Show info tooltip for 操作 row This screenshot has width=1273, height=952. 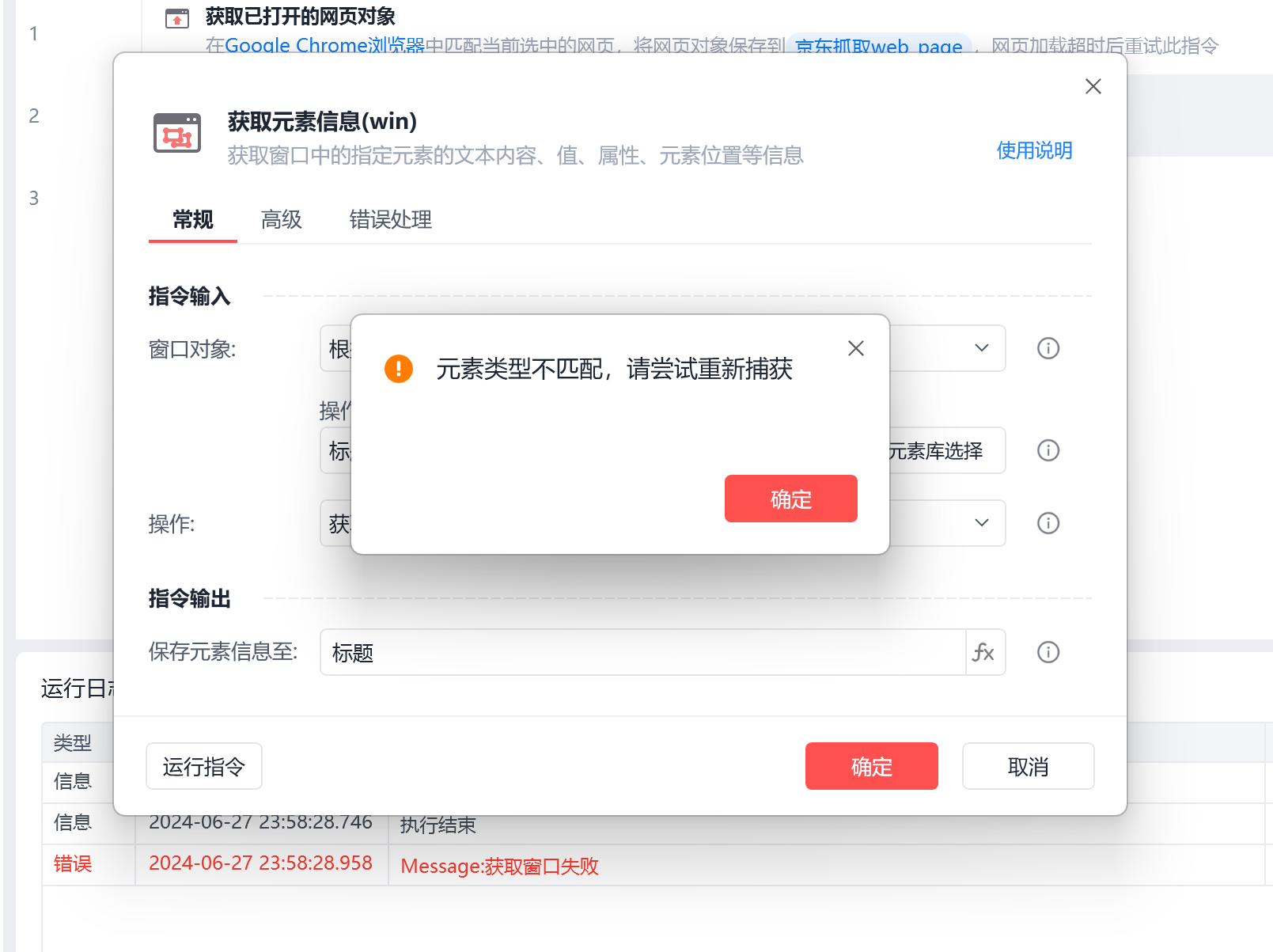1048,523
